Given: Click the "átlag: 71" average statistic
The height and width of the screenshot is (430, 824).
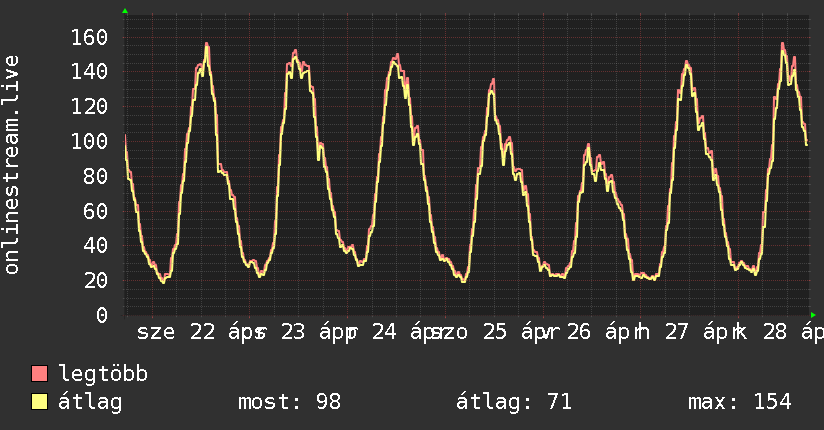Looking at the screenshot, I should coord(513,402).
